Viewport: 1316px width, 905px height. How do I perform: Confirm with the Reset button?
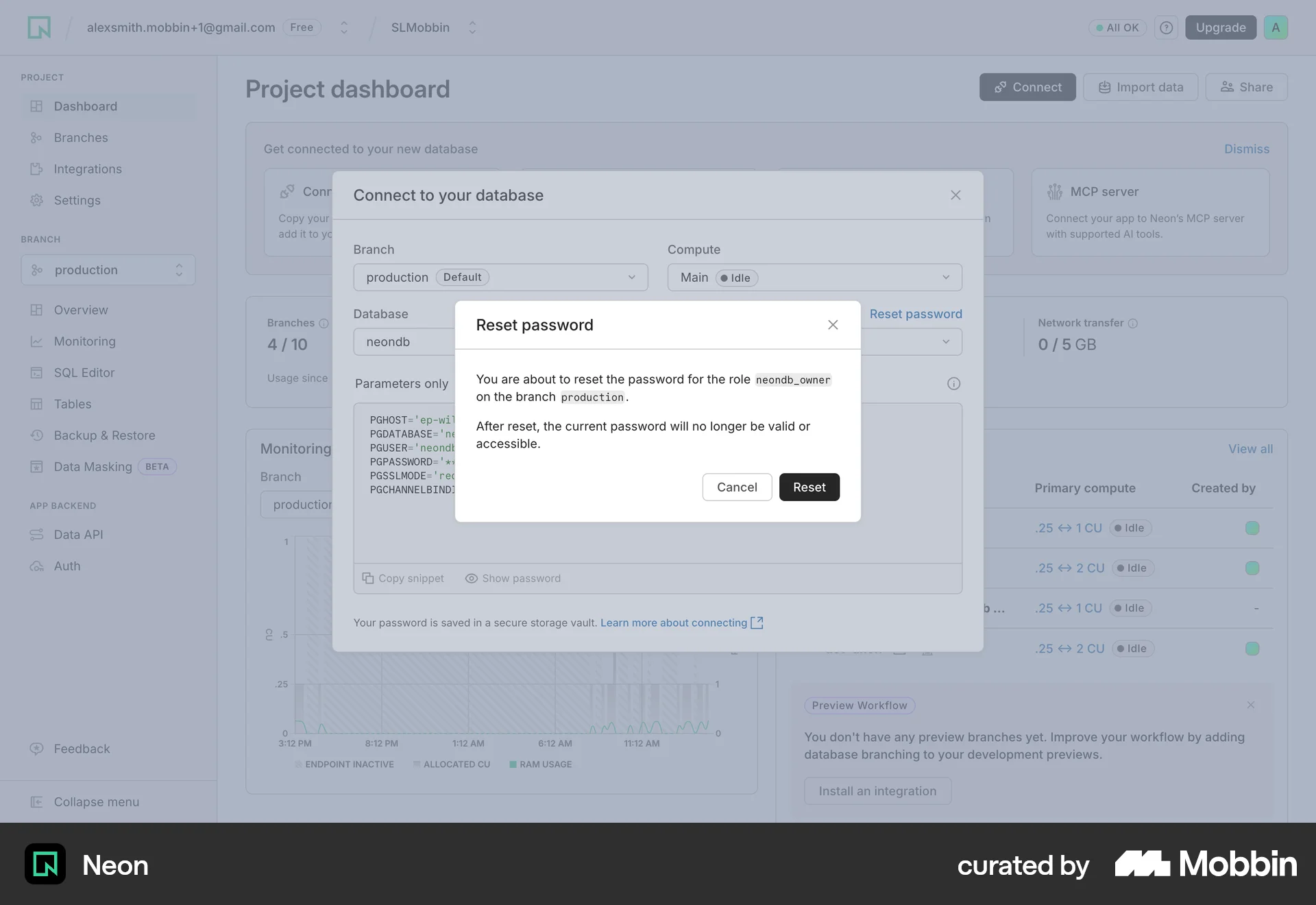click(809, 487)
